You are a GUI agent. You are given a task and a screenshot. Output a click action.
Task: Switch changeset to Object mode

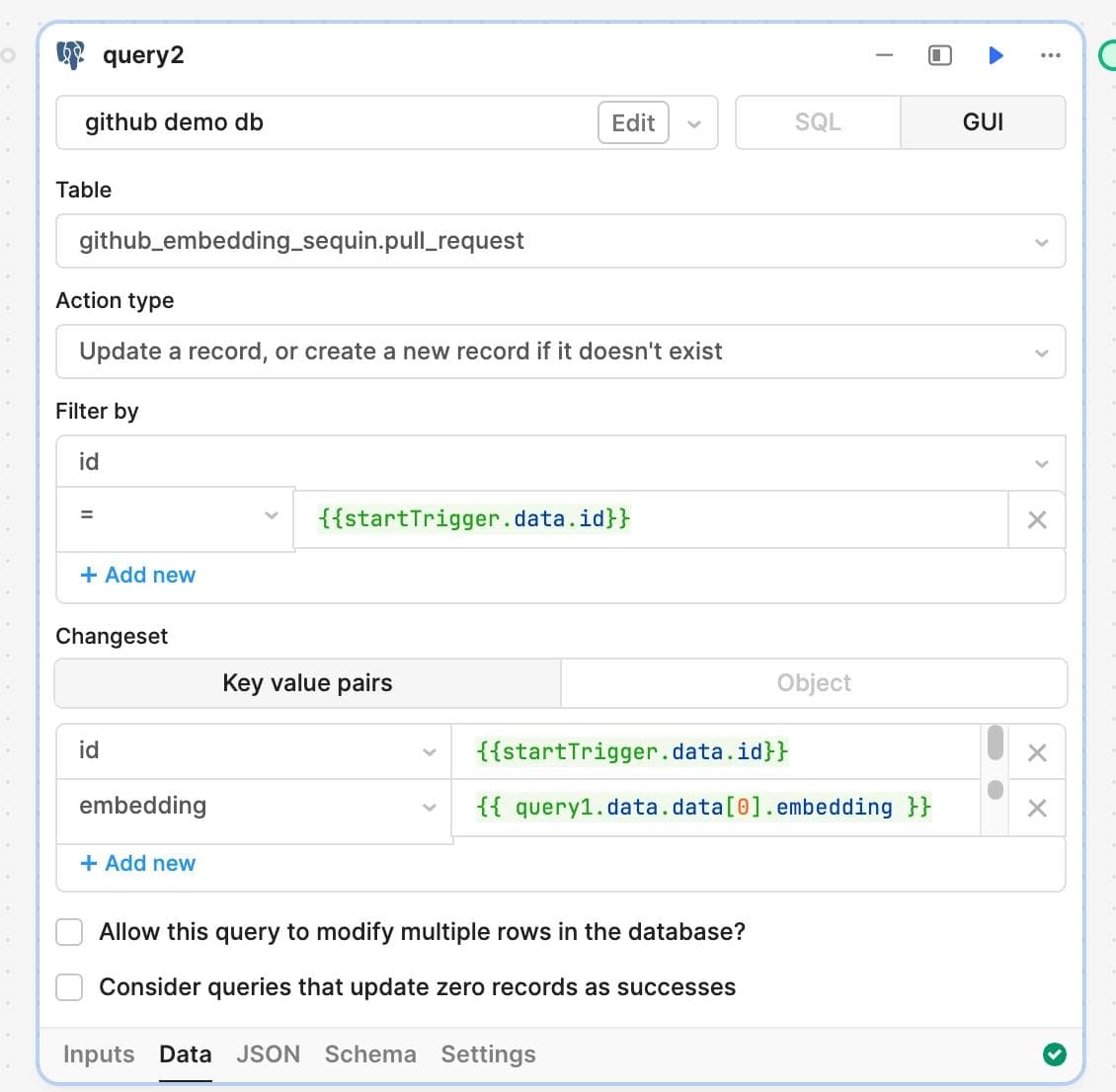814,683
